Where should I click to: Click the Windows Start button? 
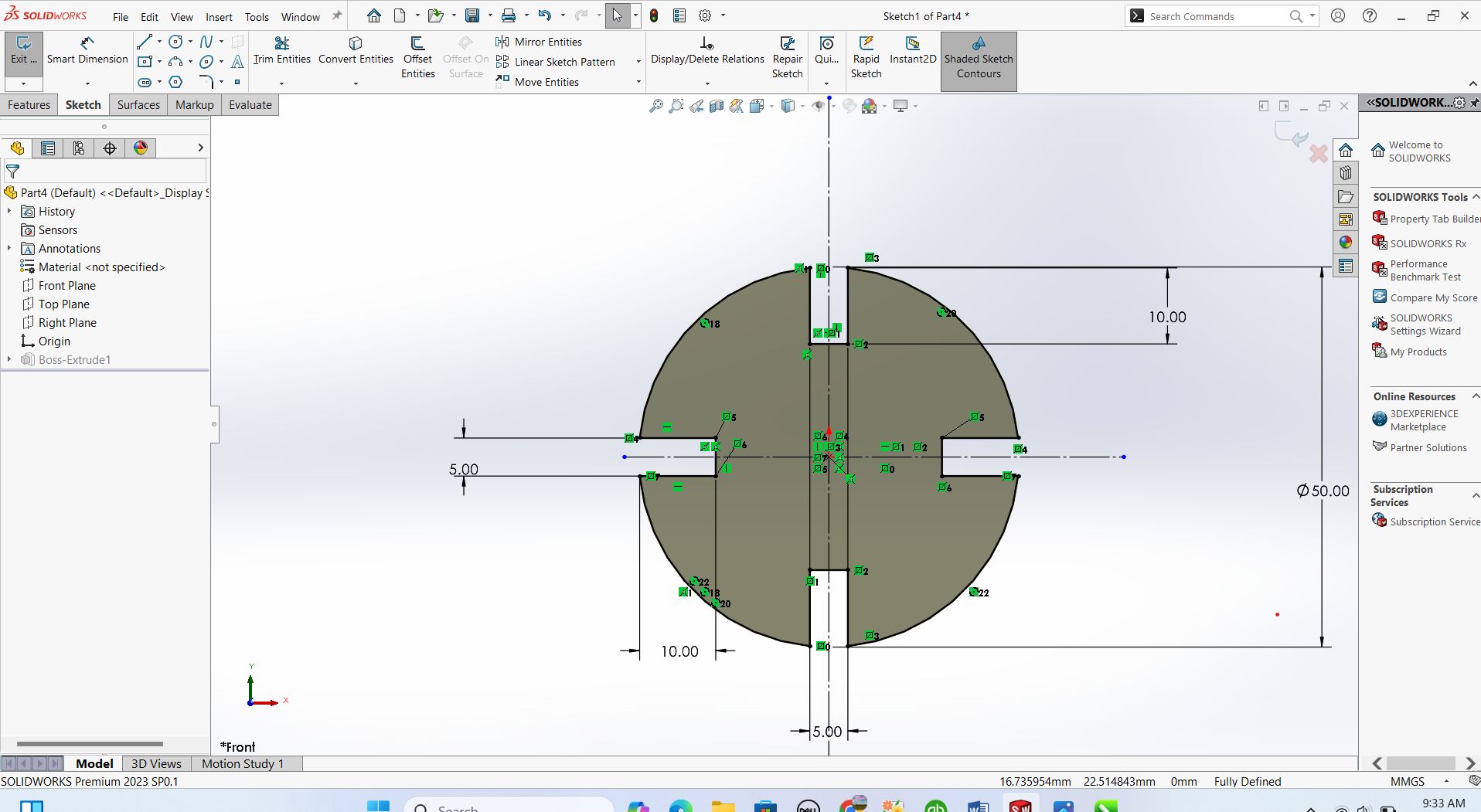pyautogui.click(x=378, y=807)
